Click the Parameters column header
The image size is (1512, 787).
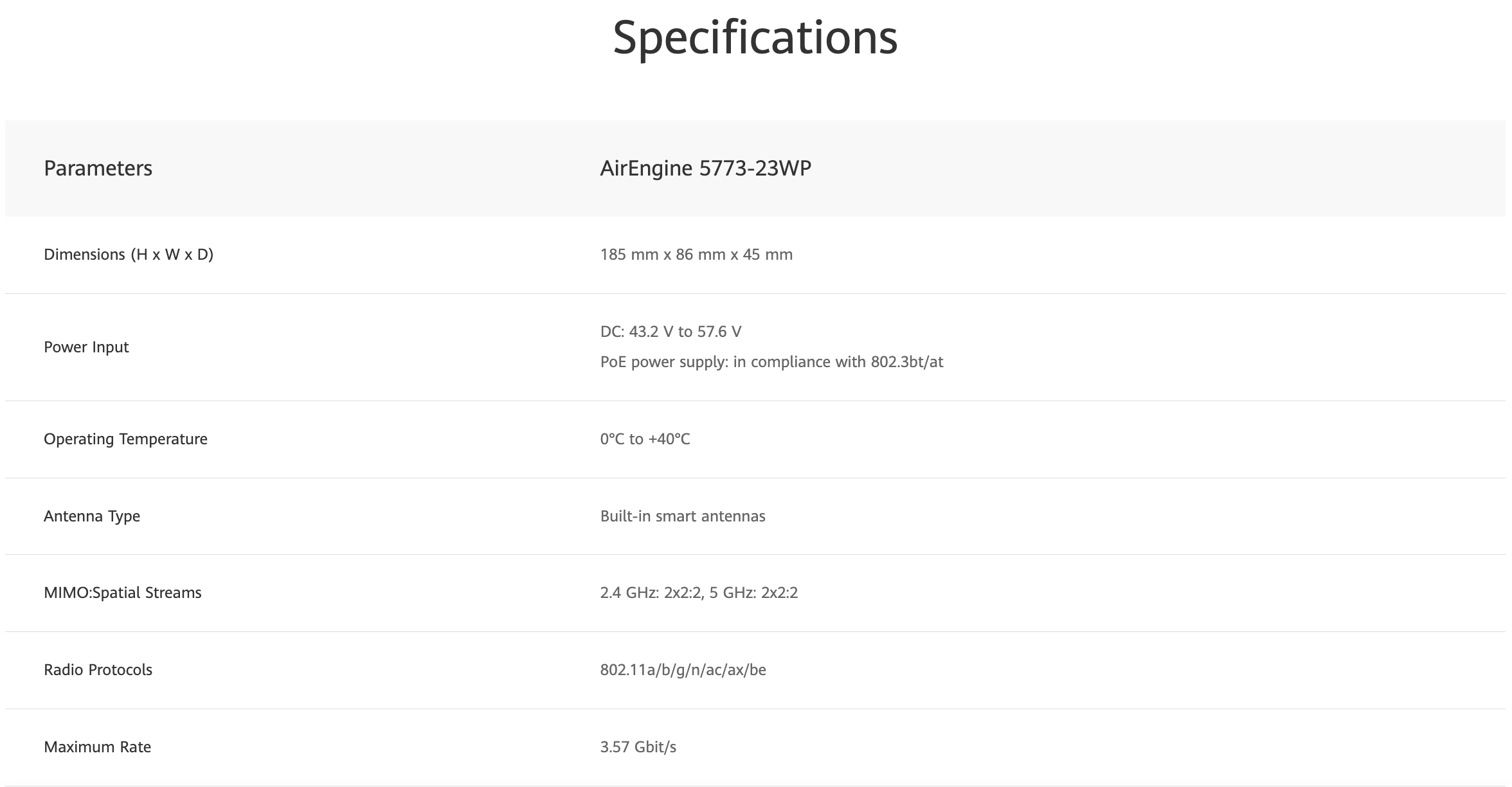(x=98, y=168)
